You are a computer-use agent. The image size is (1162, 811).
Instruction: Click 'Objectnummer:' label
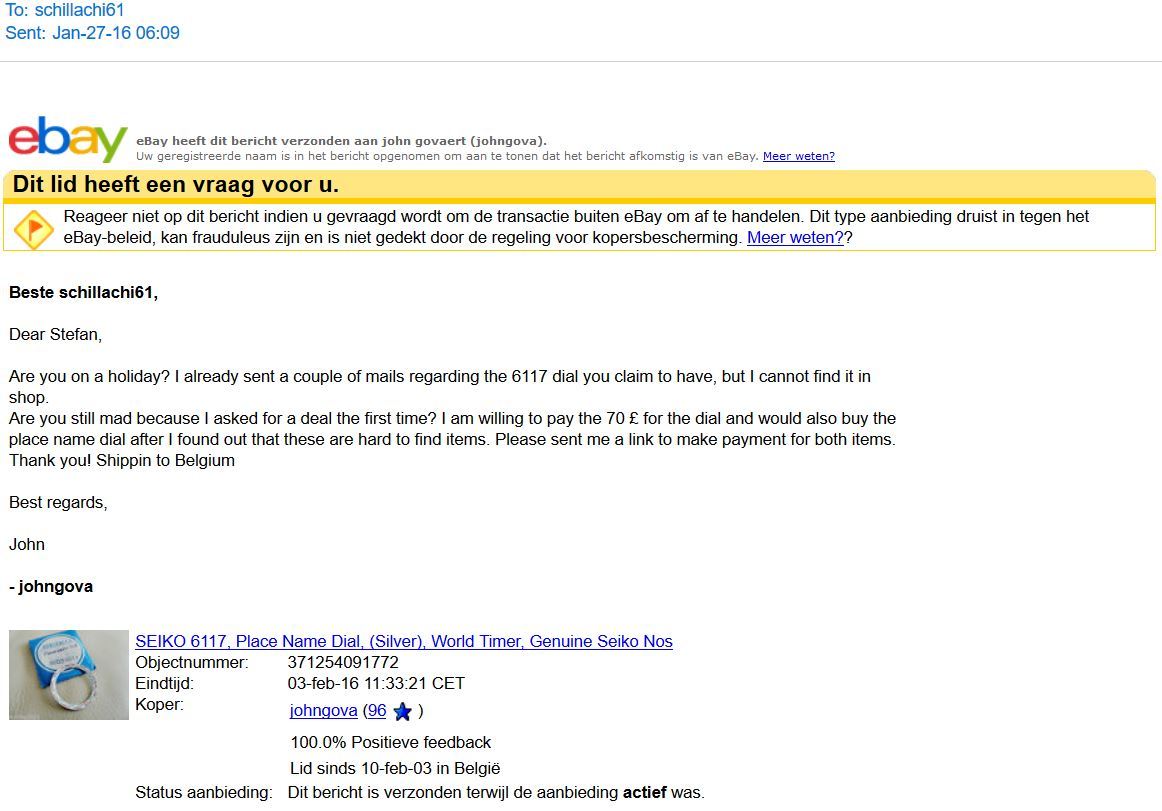point(192,663)
